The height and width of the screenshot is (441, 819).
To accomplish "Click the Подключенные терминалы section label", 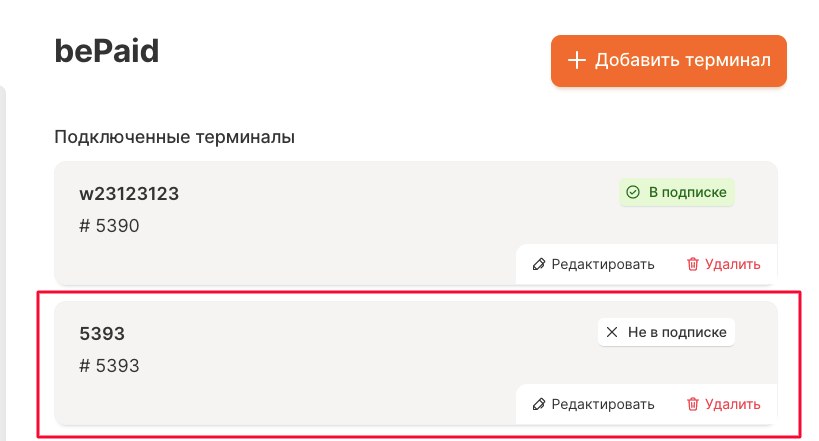I will pos(174,137).
